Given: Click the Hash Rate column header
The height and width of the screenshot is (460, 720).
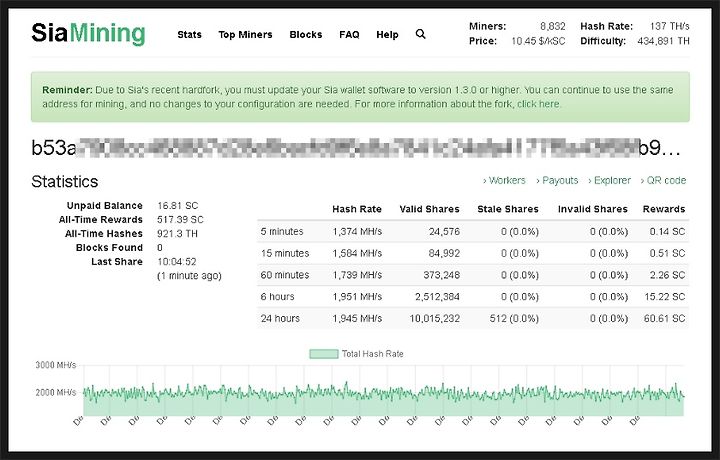Looking at the screenshot, I should click(x=357, y=209).
